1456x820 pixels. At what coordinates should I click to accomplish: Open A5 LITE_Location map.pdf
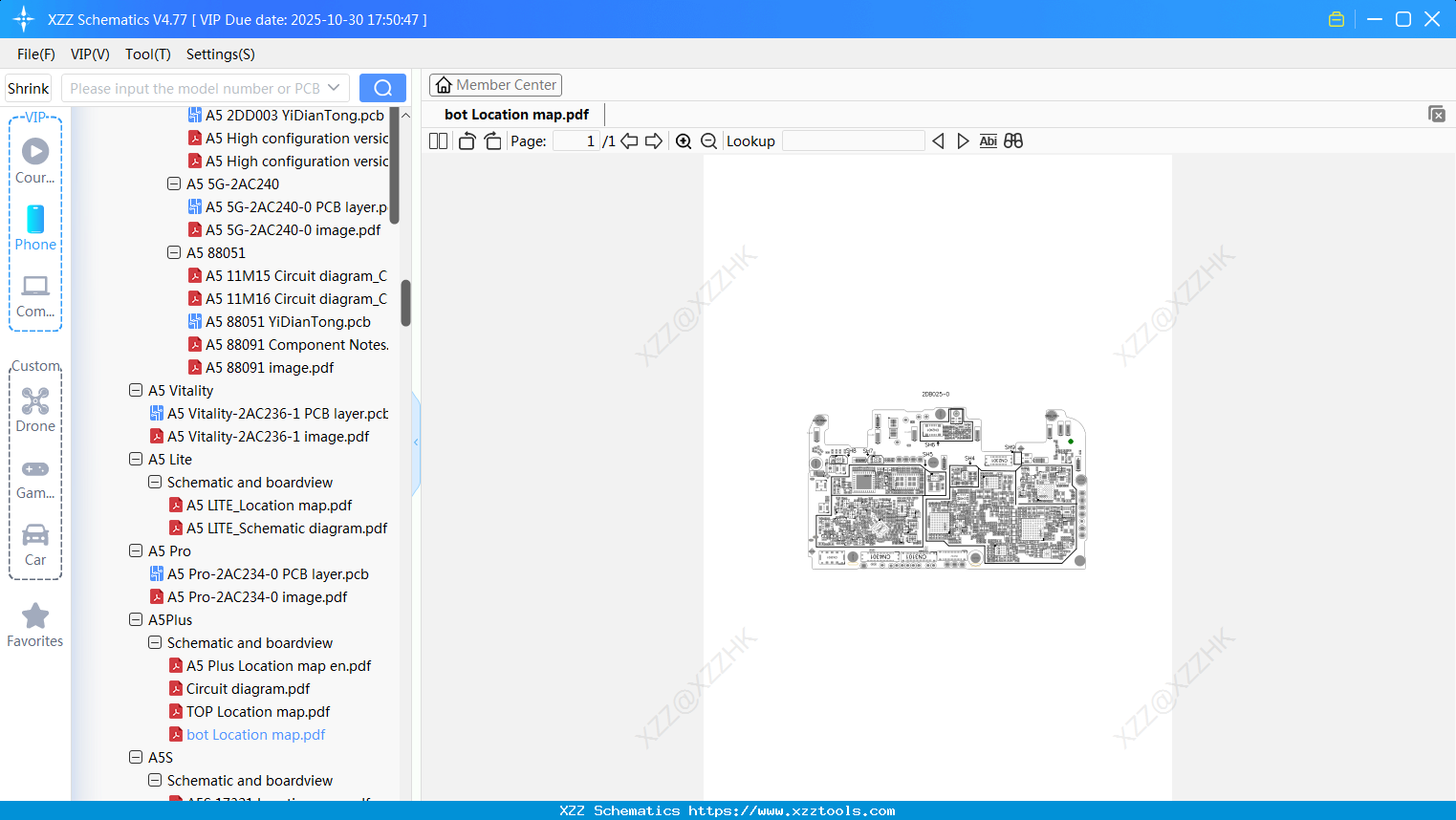point(269,505)
